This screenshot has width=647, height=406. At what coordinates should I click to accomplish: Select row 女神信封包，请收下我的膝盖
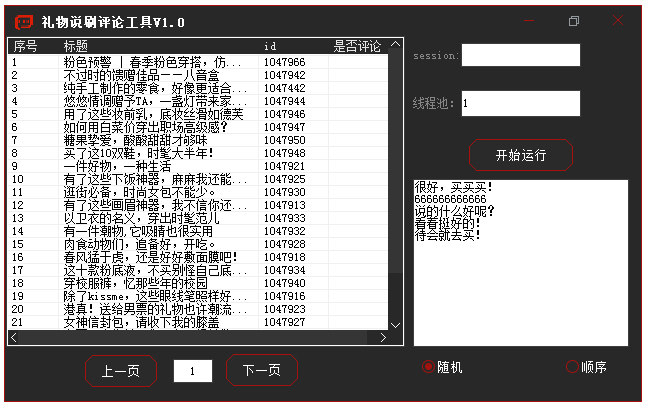198,322
